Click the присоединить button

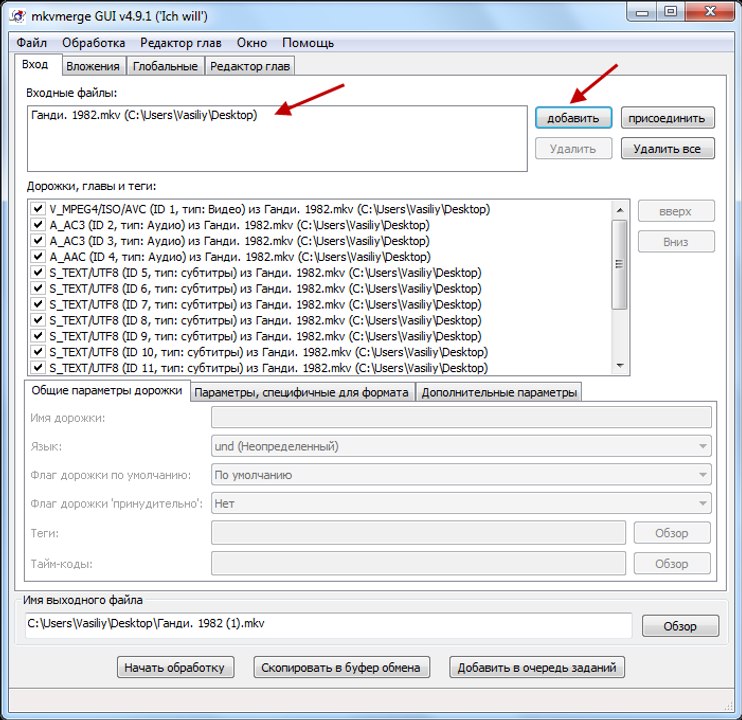[x=667, y=118]
